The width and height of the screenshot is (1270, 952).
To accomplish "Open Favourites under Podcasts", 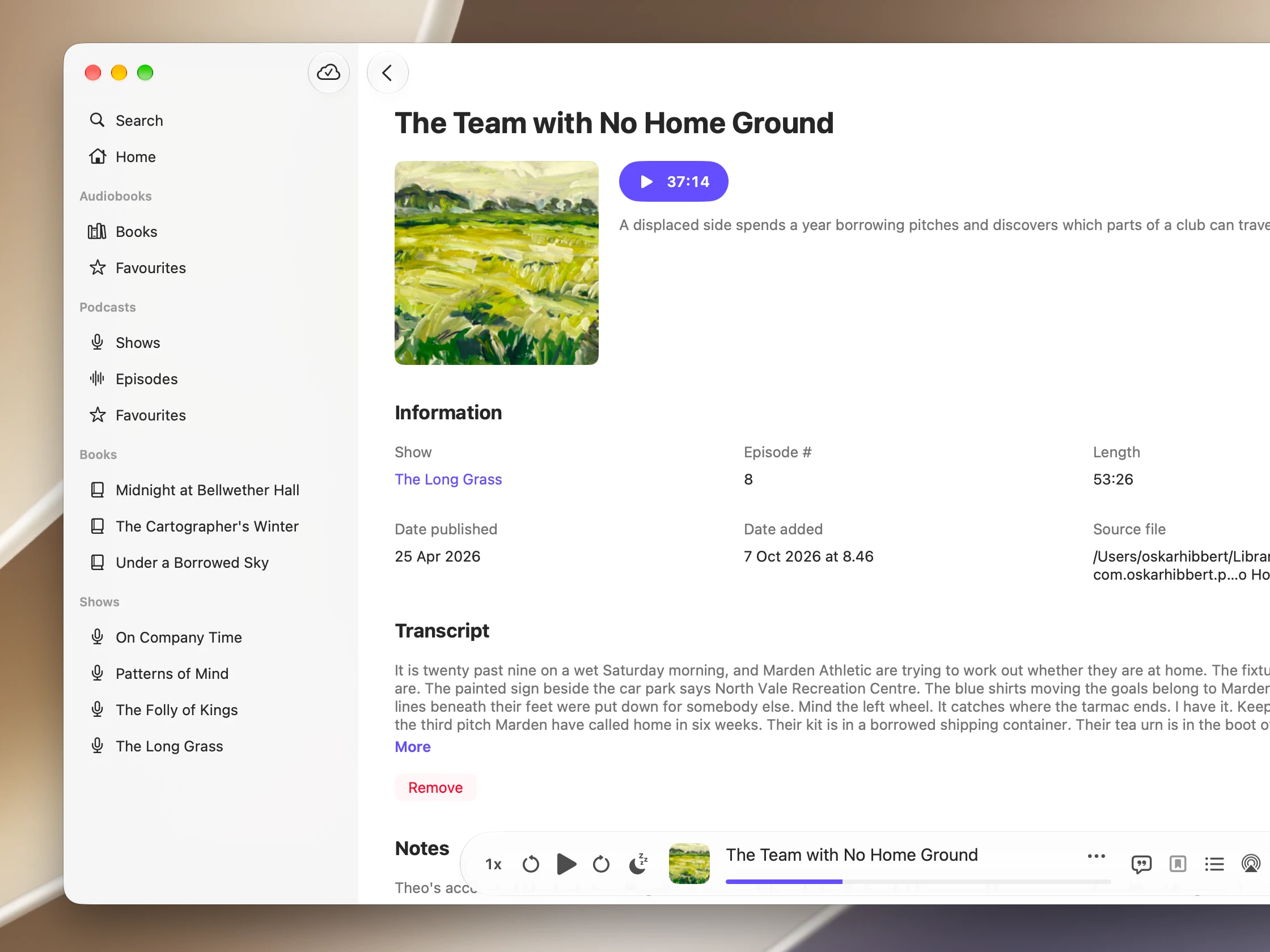I will tap(211, 415).
